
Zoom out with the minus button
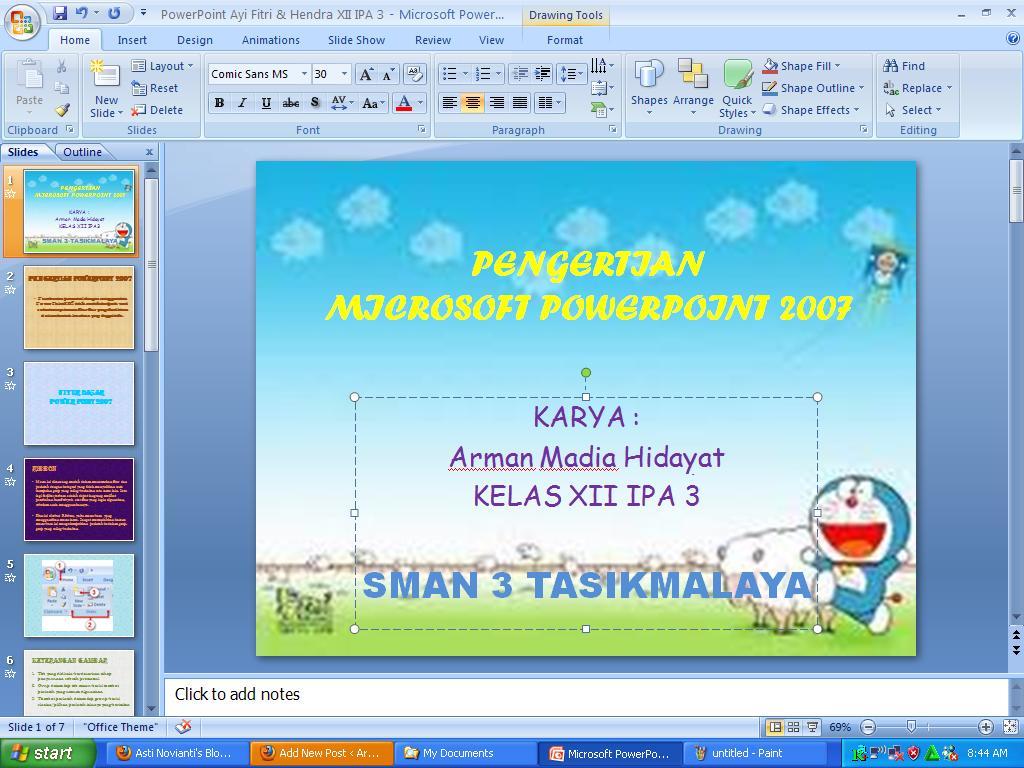coord(868,727)
